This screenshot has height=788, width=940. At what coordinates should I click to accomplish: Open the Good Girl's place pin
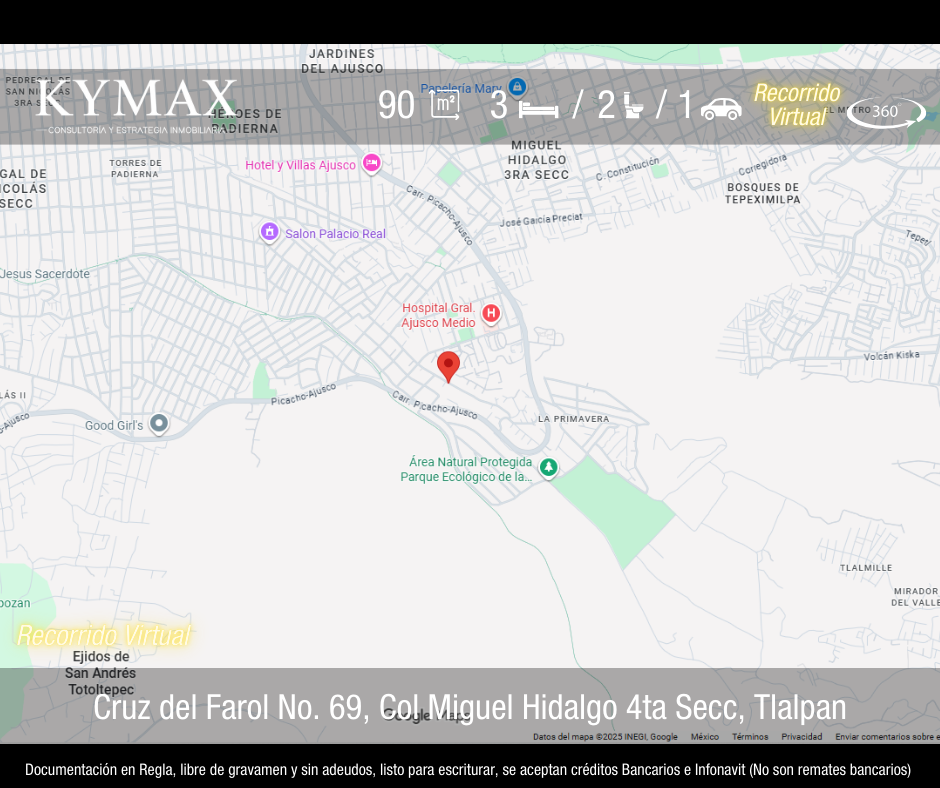coord(159,423)
